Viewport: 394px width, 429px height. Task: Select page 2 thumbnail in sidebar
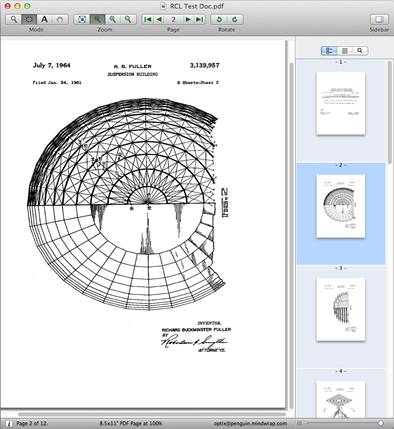pos(341,206)
